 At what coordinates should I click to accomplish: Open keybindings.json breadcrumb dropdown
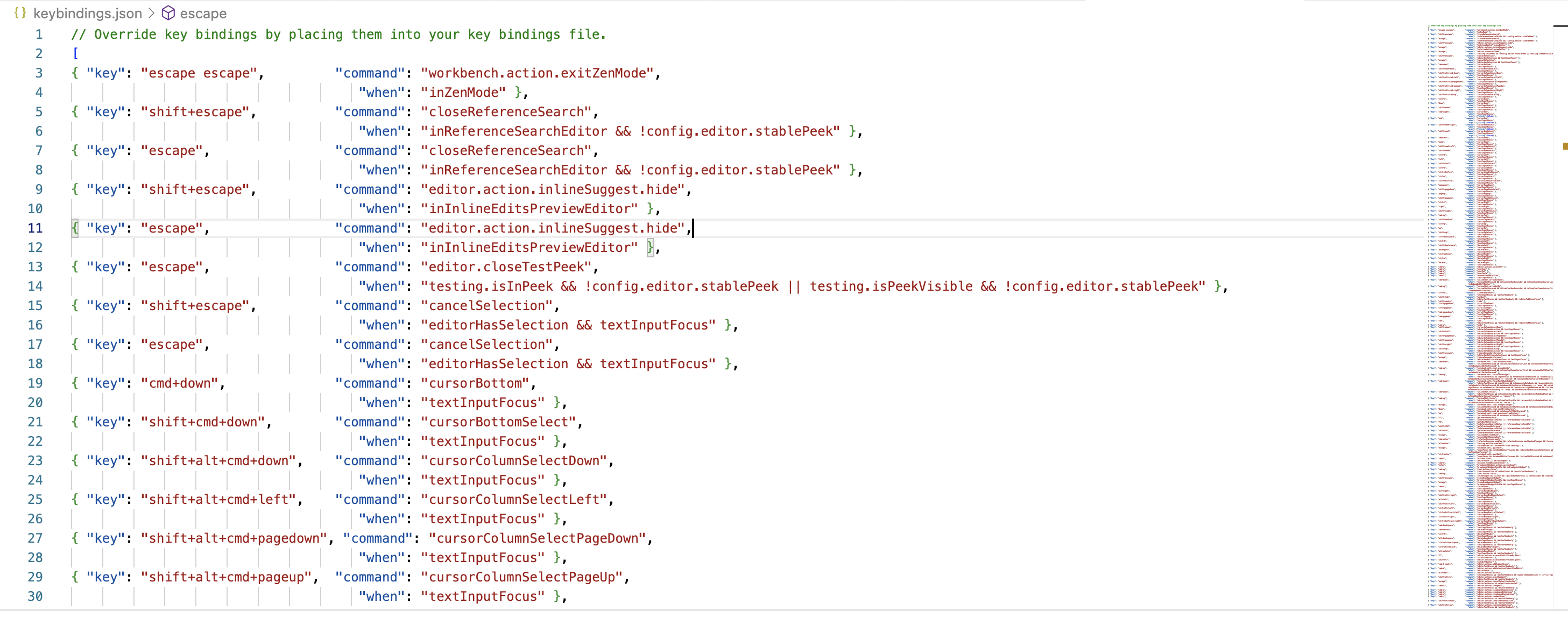click(x=87, y=13)
